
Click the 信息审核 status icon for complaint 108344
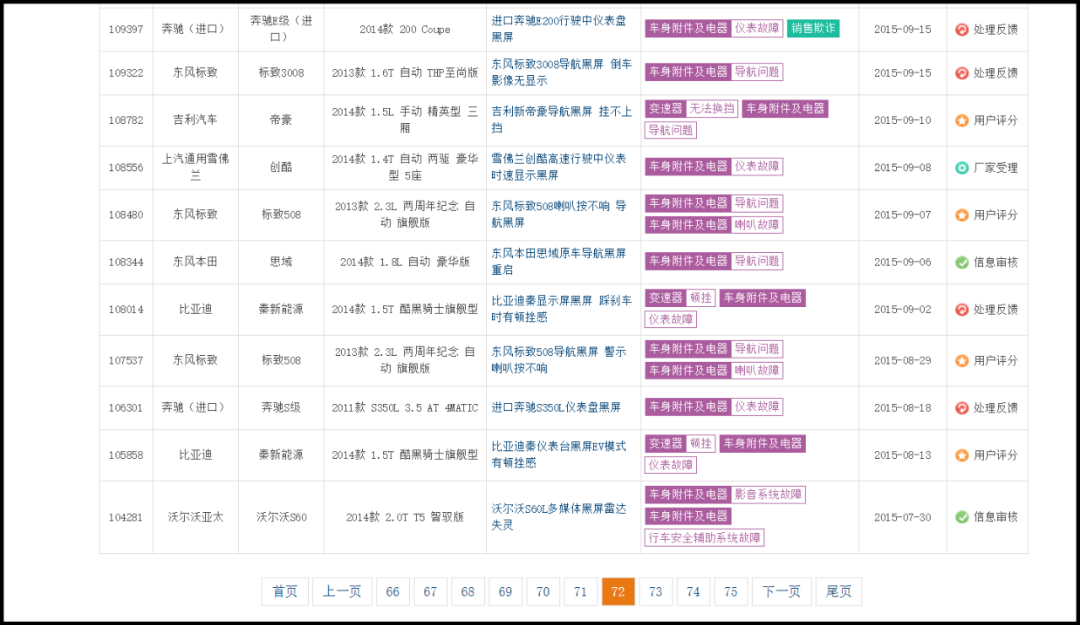pos(962,262)
